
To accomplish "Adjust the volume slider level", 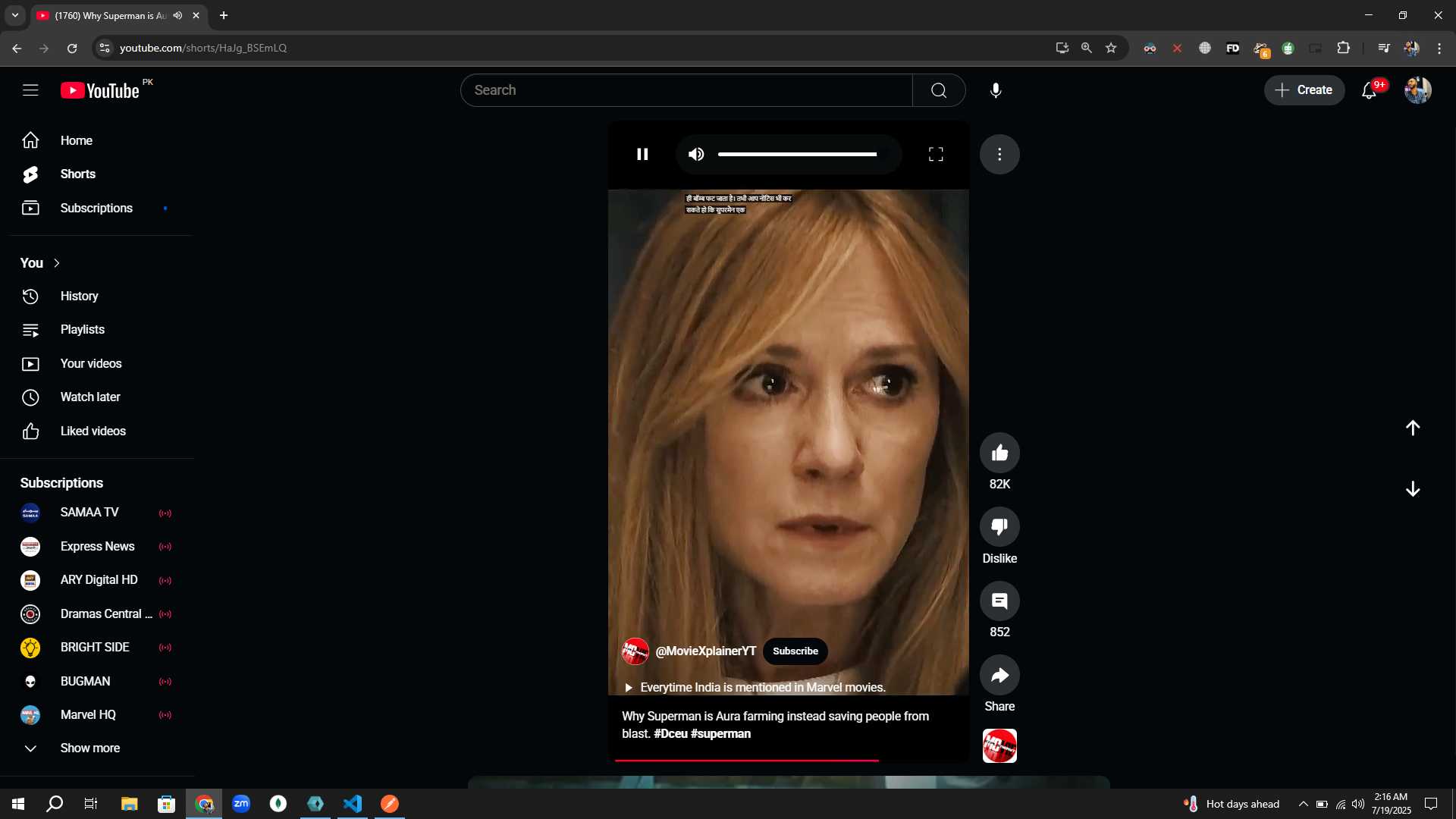I will coord(798,154).
